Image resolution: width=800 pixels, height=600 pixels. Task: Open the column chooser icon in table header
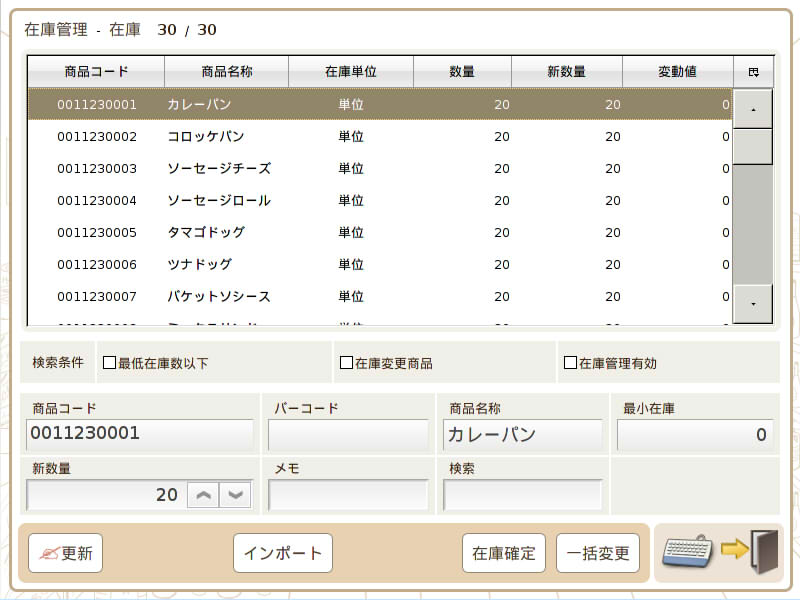click(x=753, y=72)
